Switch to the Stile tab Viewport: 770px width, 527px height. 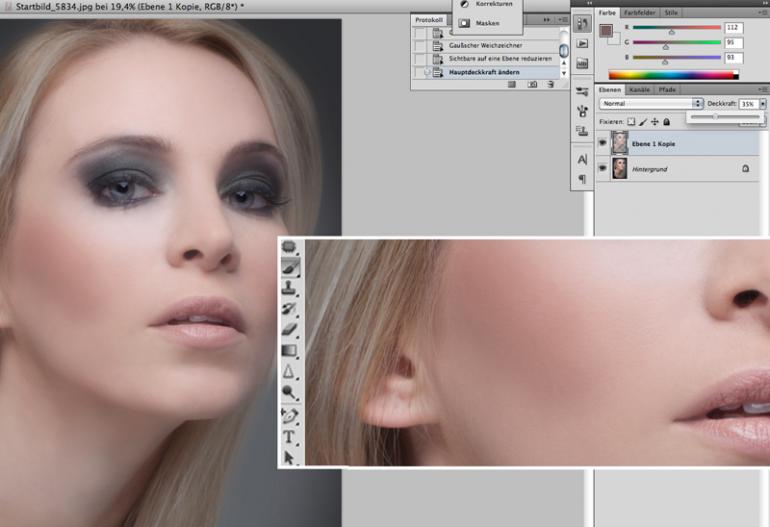coord(671,13)
